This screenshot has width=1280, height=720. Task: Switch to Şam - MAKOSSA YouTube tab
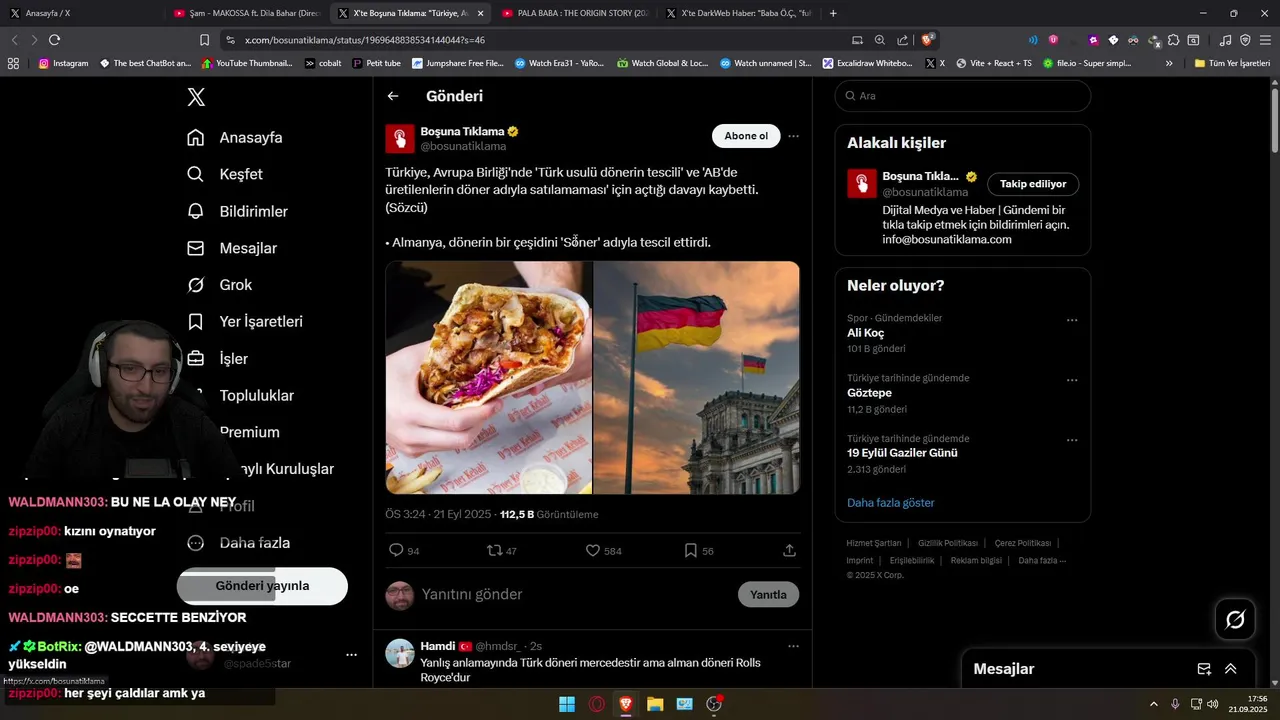coord(247,13)
